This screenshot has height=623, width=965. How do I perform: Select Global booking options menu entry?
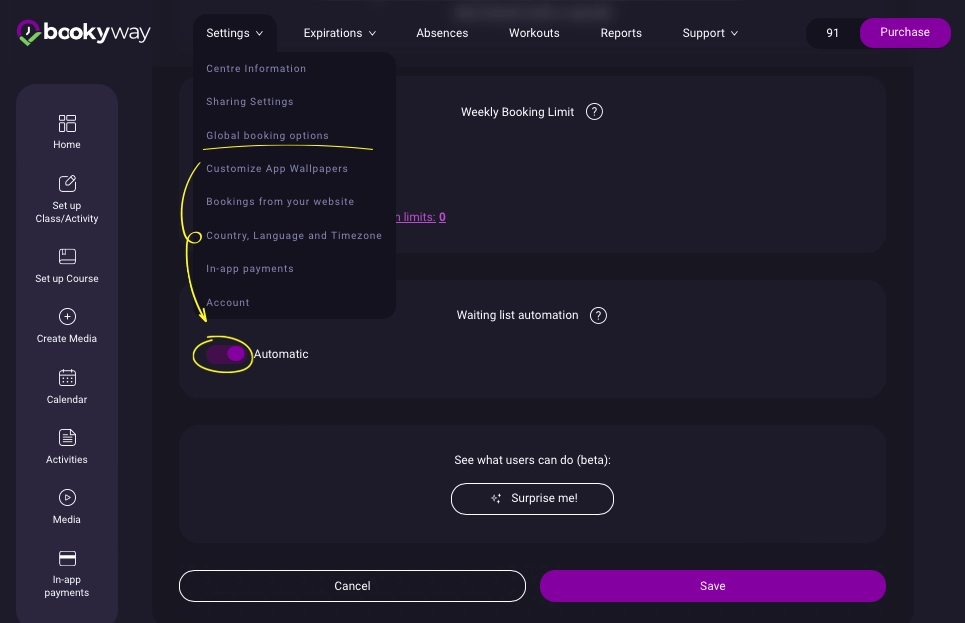click(x=267, y=136)
